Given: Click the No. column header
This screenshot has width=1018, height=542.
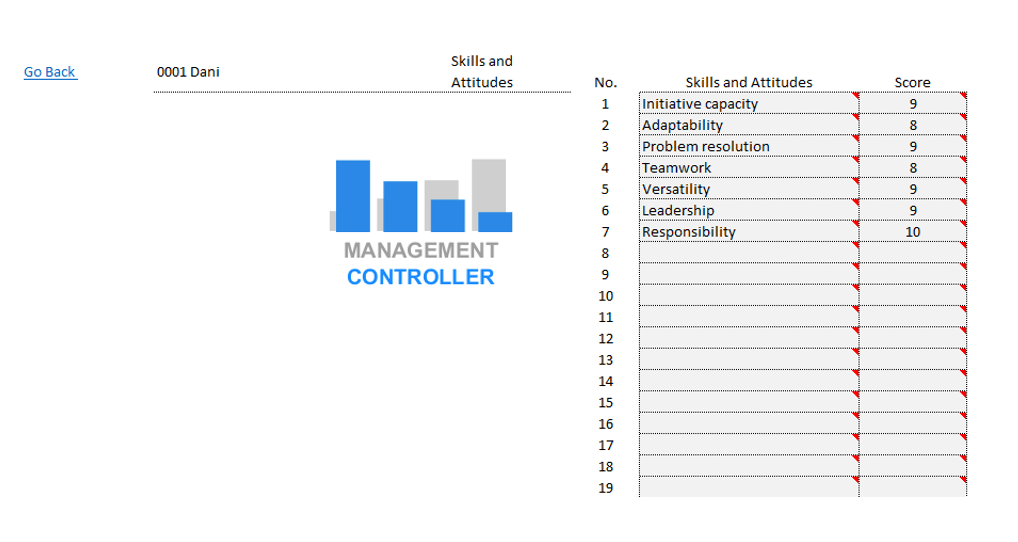Looking at the screenshot, I should 605,83.
